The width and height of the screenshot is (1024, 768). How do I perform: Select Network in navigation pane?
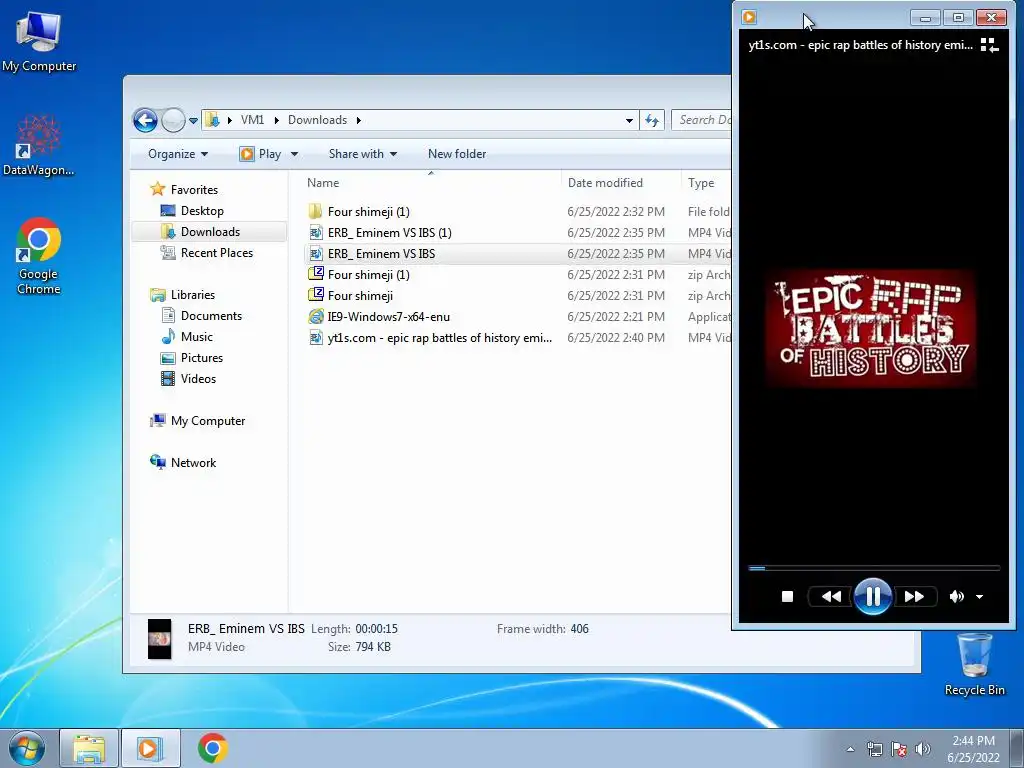(193, 463)
